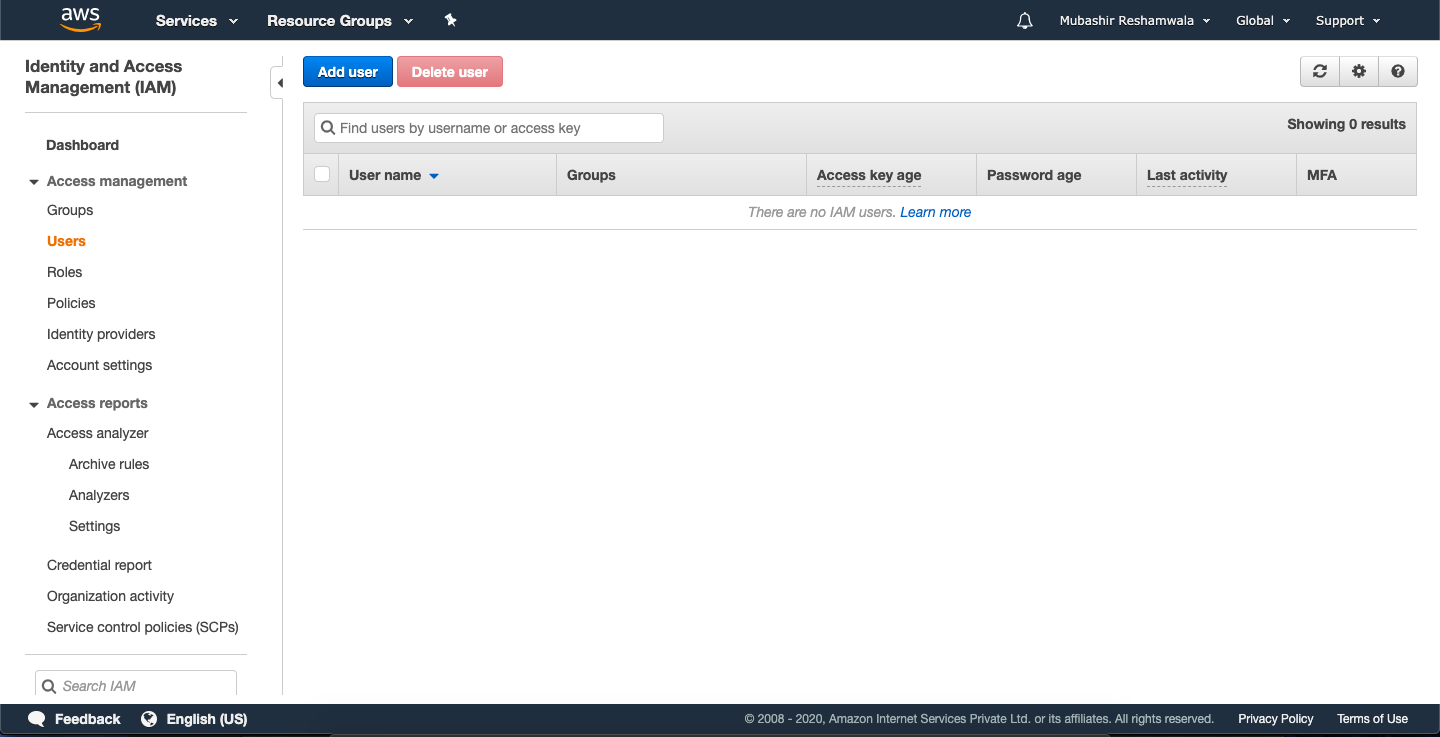
Task: Change language English (US)
Action: (194, 719)
